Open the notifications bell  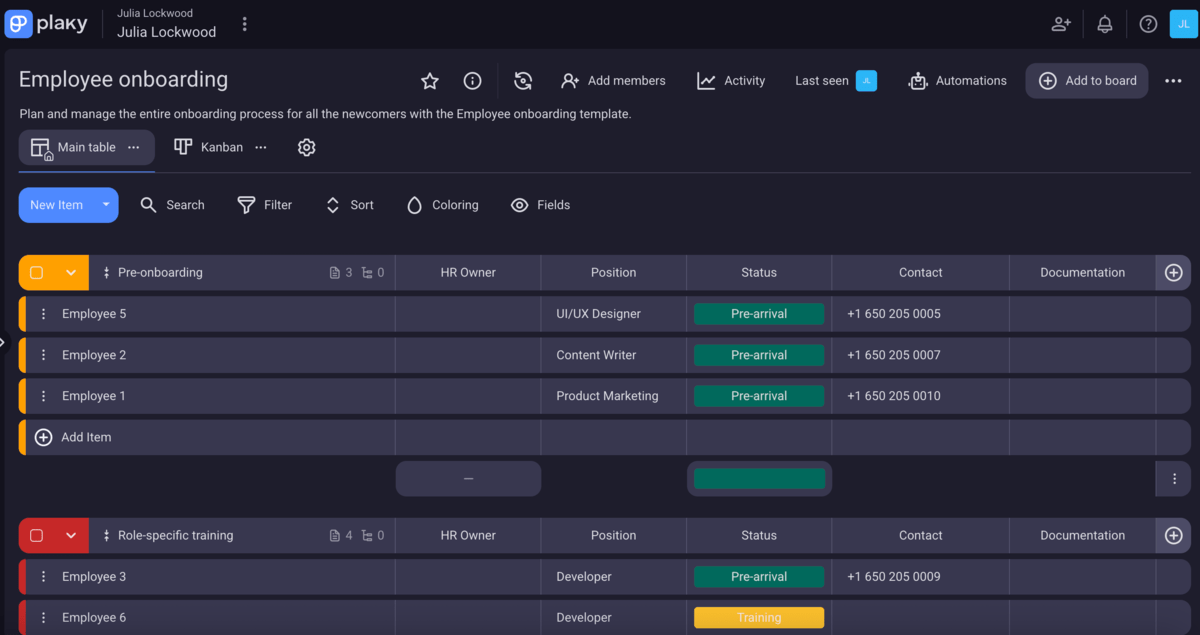click(x=1105, y=24)
